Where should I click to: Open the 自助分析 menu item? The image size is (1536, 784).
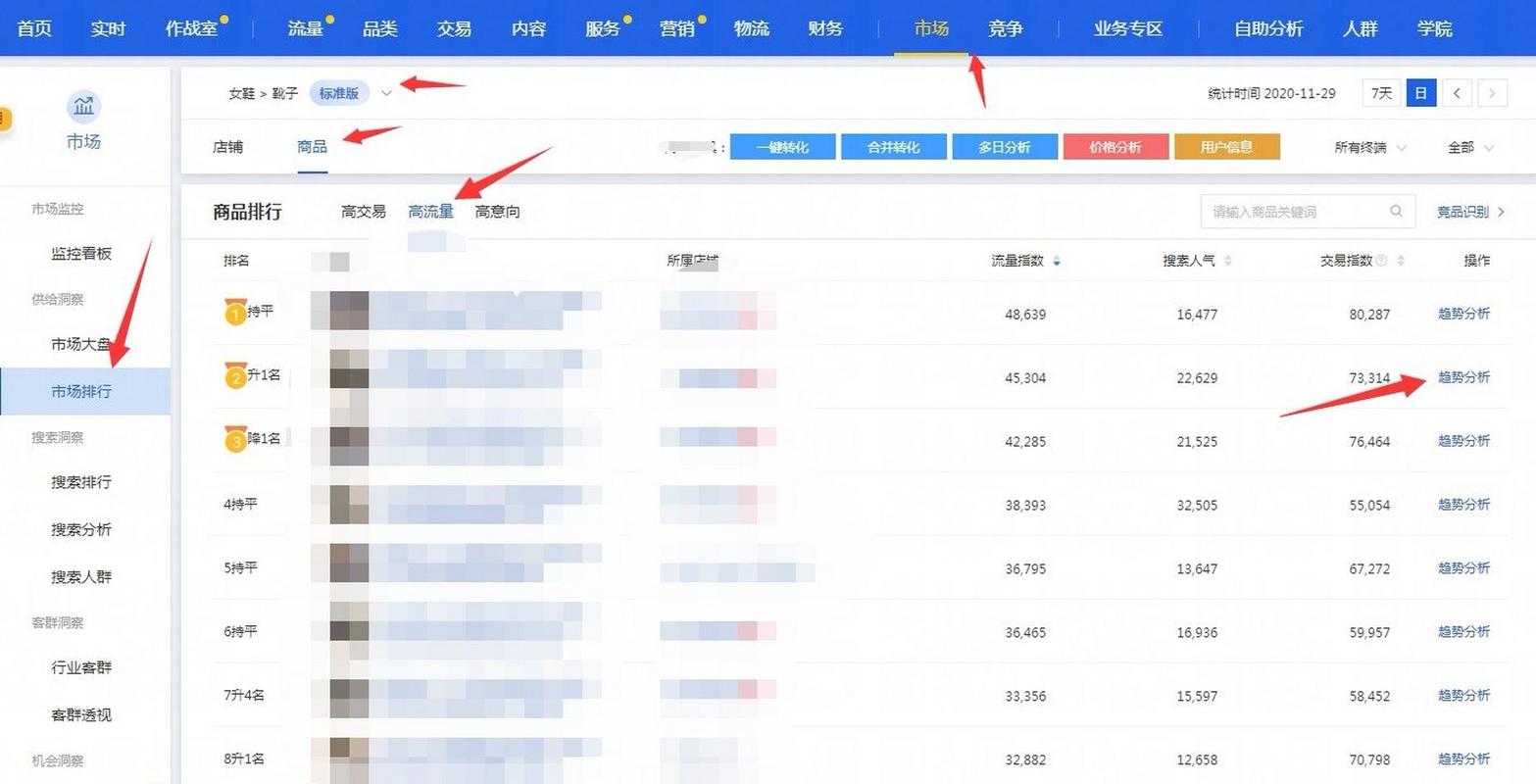1268,28
